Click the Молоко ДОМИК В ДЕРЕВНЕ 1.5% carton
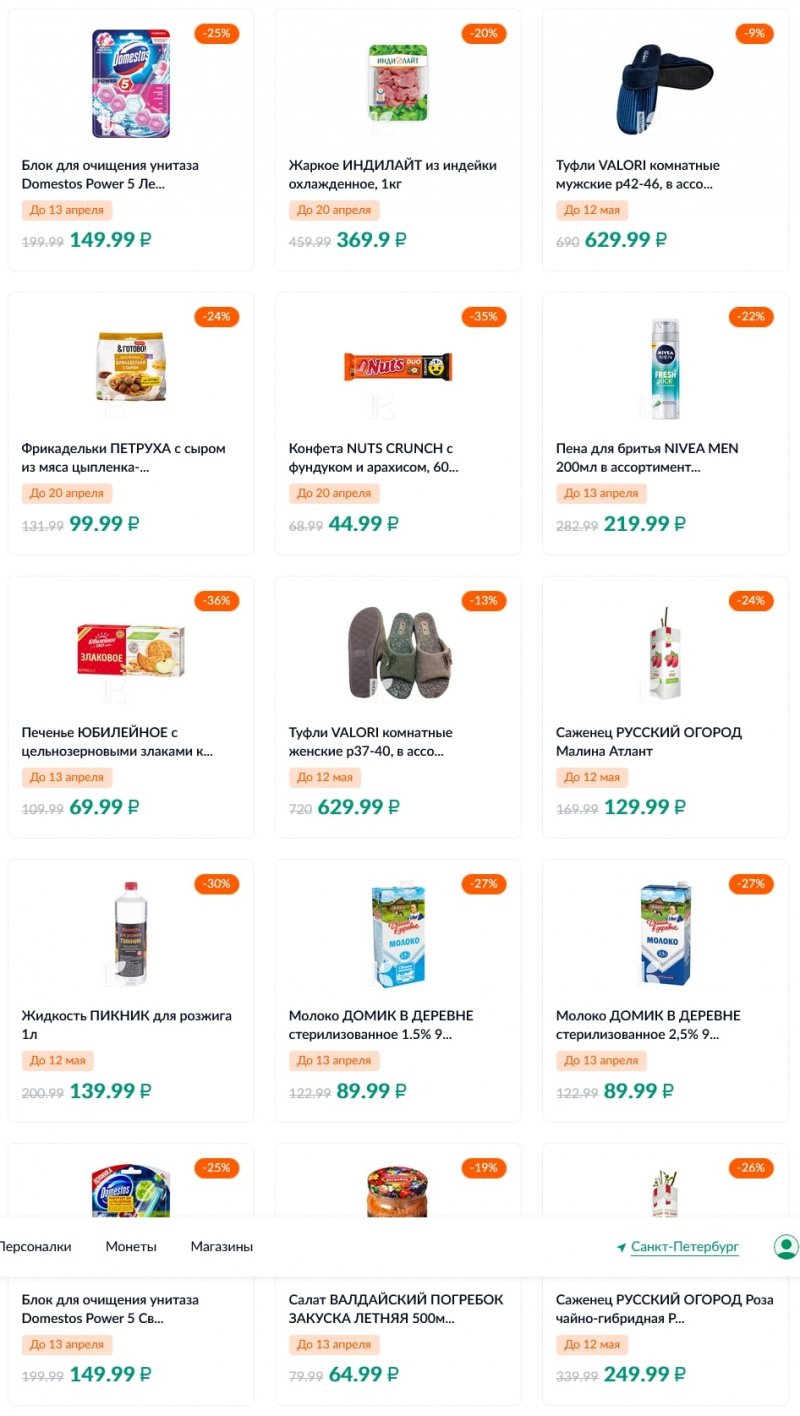The width and height of the screenshot is (800, 1416). click(398, 935)
